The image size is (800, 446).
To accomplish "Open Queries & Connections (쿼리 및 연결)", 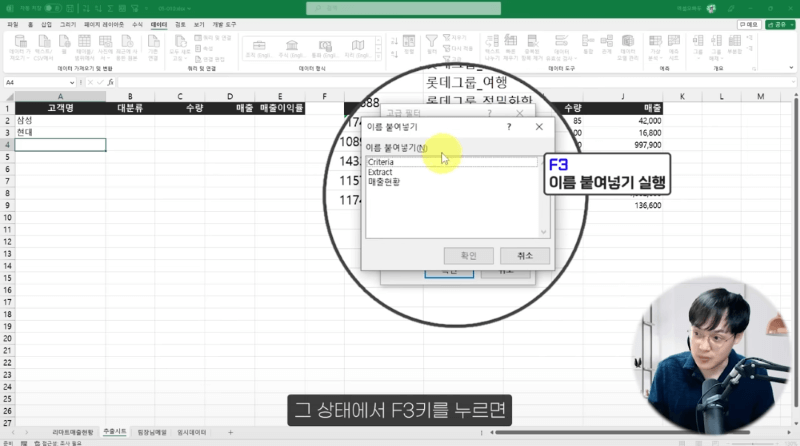I will [213, 38].
